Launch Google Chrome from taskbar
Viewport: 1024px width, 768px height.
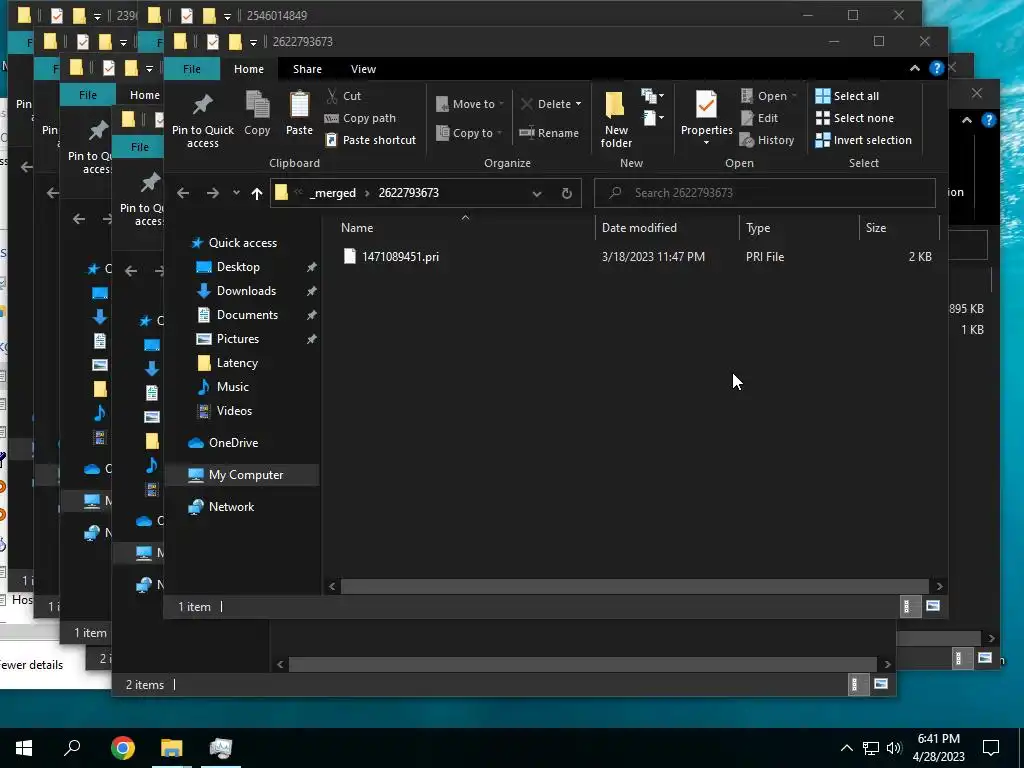point(123,748)
